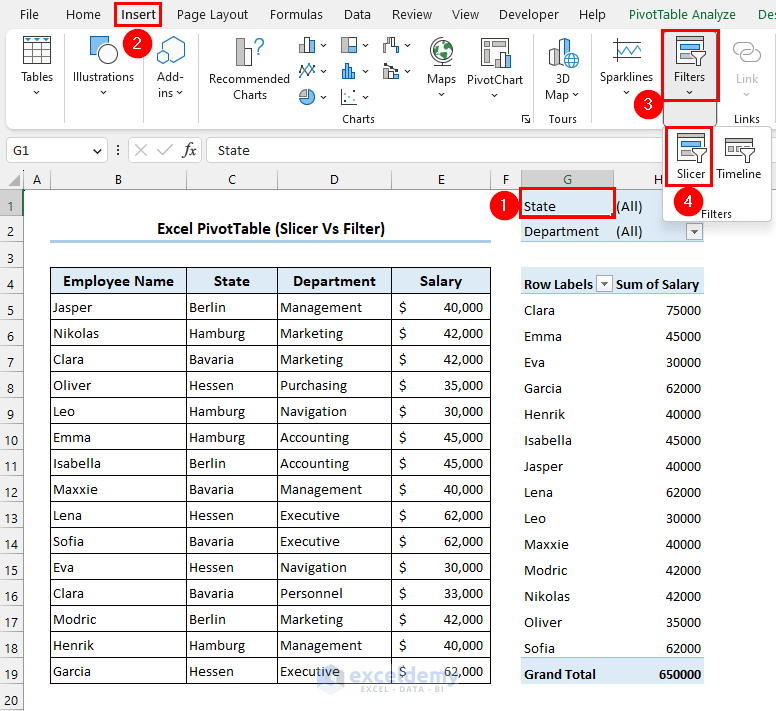Open the File tab
This screenshot has height=711, width=776.
(29, 15)
